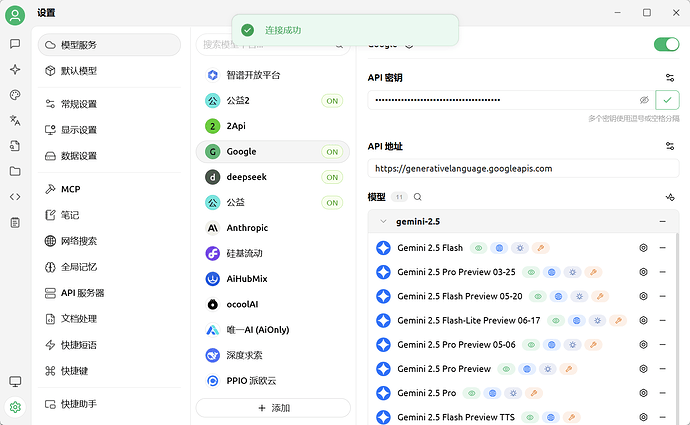Open API key settings sliders icon
Image resolution: width=690 pixels, height=425 pixels.
pos(670,78)
